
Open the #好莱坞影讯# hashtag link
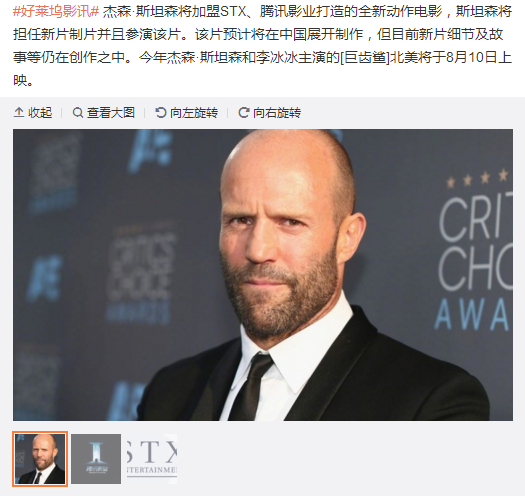point(56,12)
